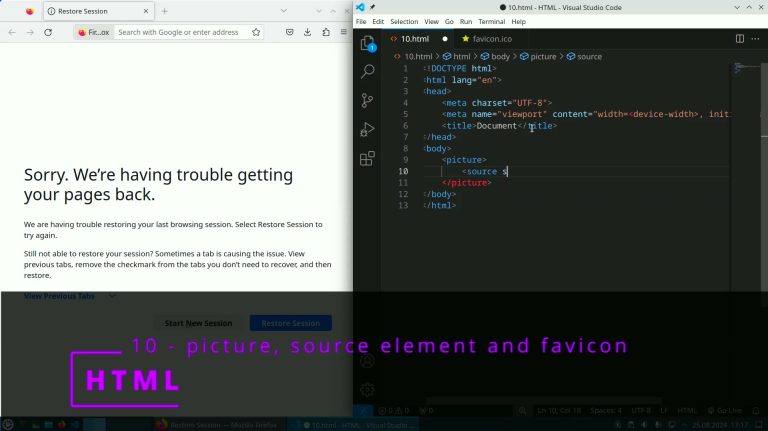This screenshot has height=431, width=768.
Task: Click the title Document line in code
Action: pyautogui.click(x=499, y=126)
